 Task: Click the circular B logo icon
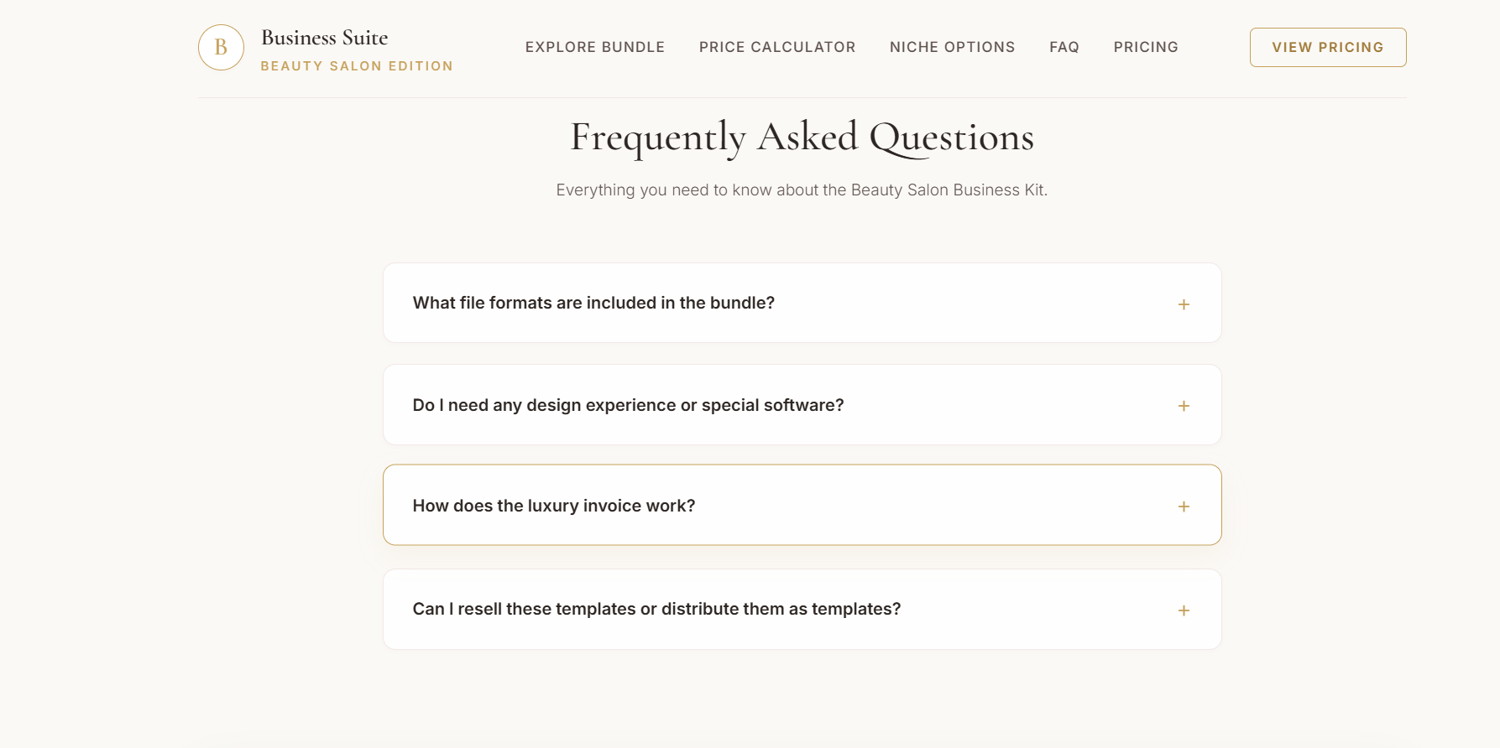click(x=221, y=47)
